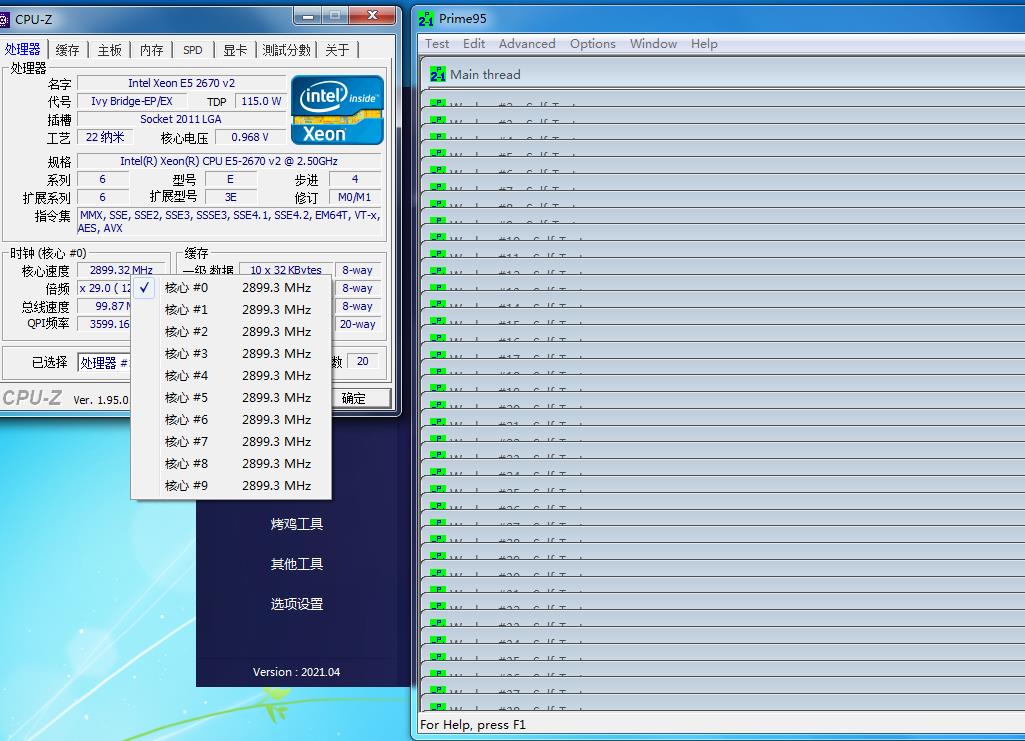
Task: Click the Main thread icon in Prime95
Action: 438,74
